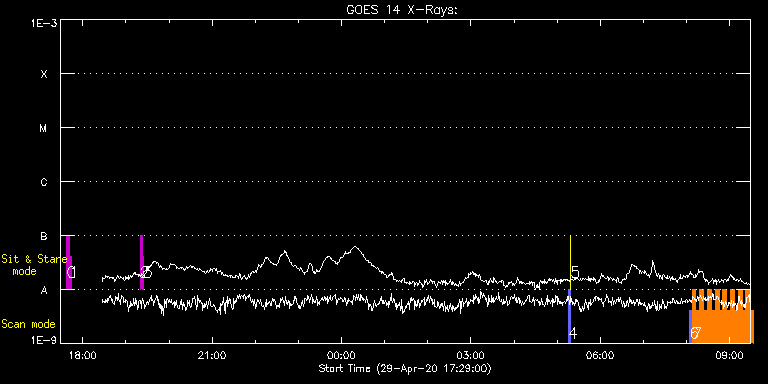This screenshot has height=384, width=768.
Task: Click the highest peak of upper X-ray curve
Action: coord(355,247)
